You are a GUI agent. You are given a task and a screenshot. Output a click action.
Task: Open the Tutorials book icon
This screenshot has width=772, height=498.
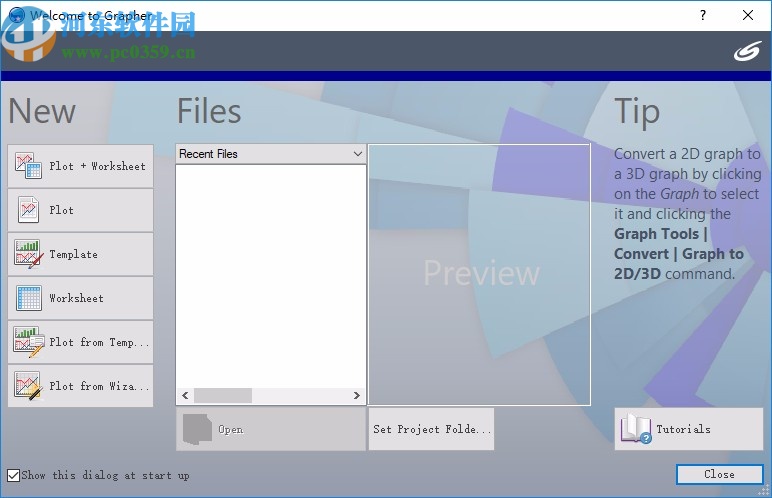(x=636, y=428)
